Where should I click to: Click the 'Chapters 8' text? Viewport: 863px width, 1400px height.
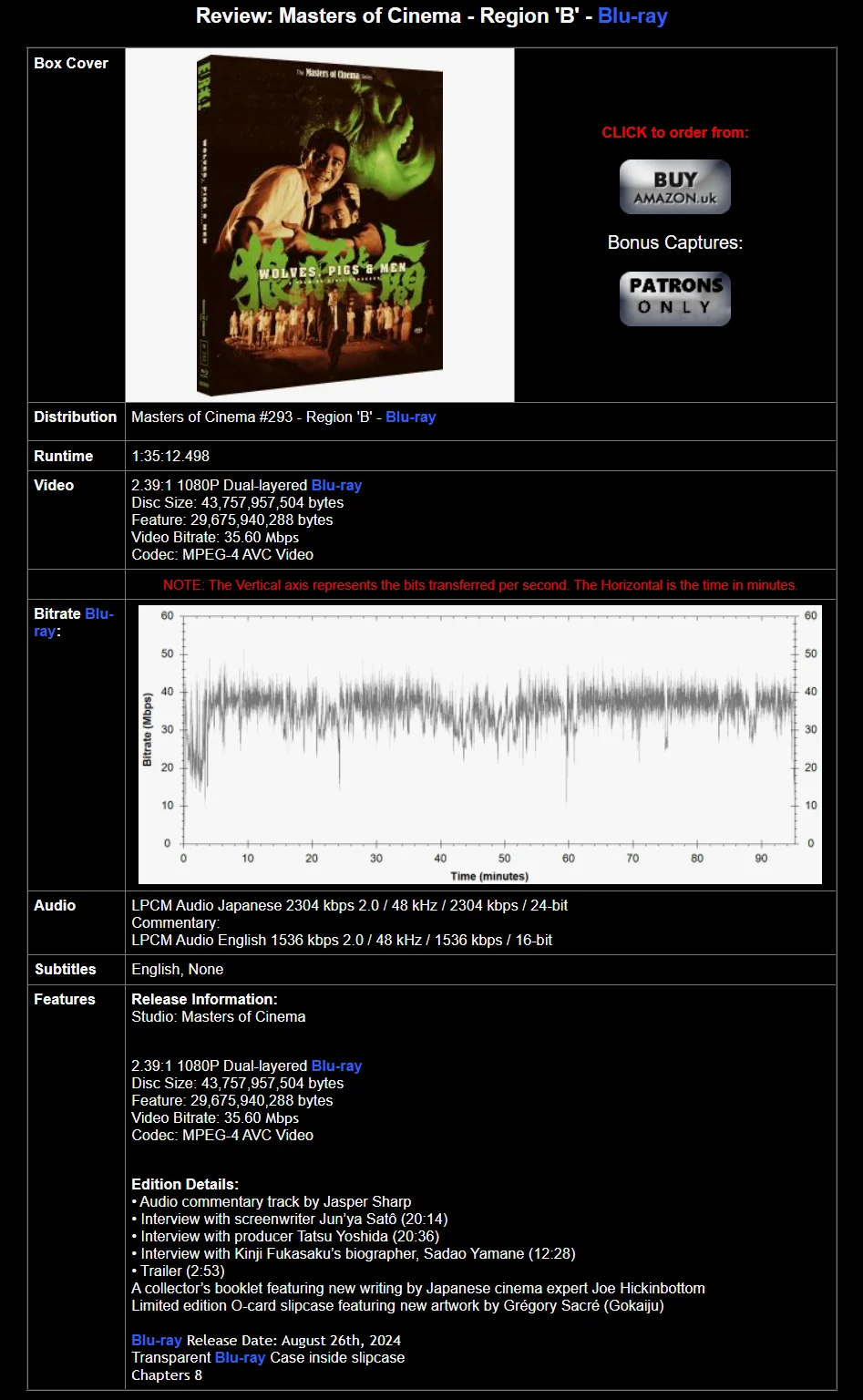167,1374
